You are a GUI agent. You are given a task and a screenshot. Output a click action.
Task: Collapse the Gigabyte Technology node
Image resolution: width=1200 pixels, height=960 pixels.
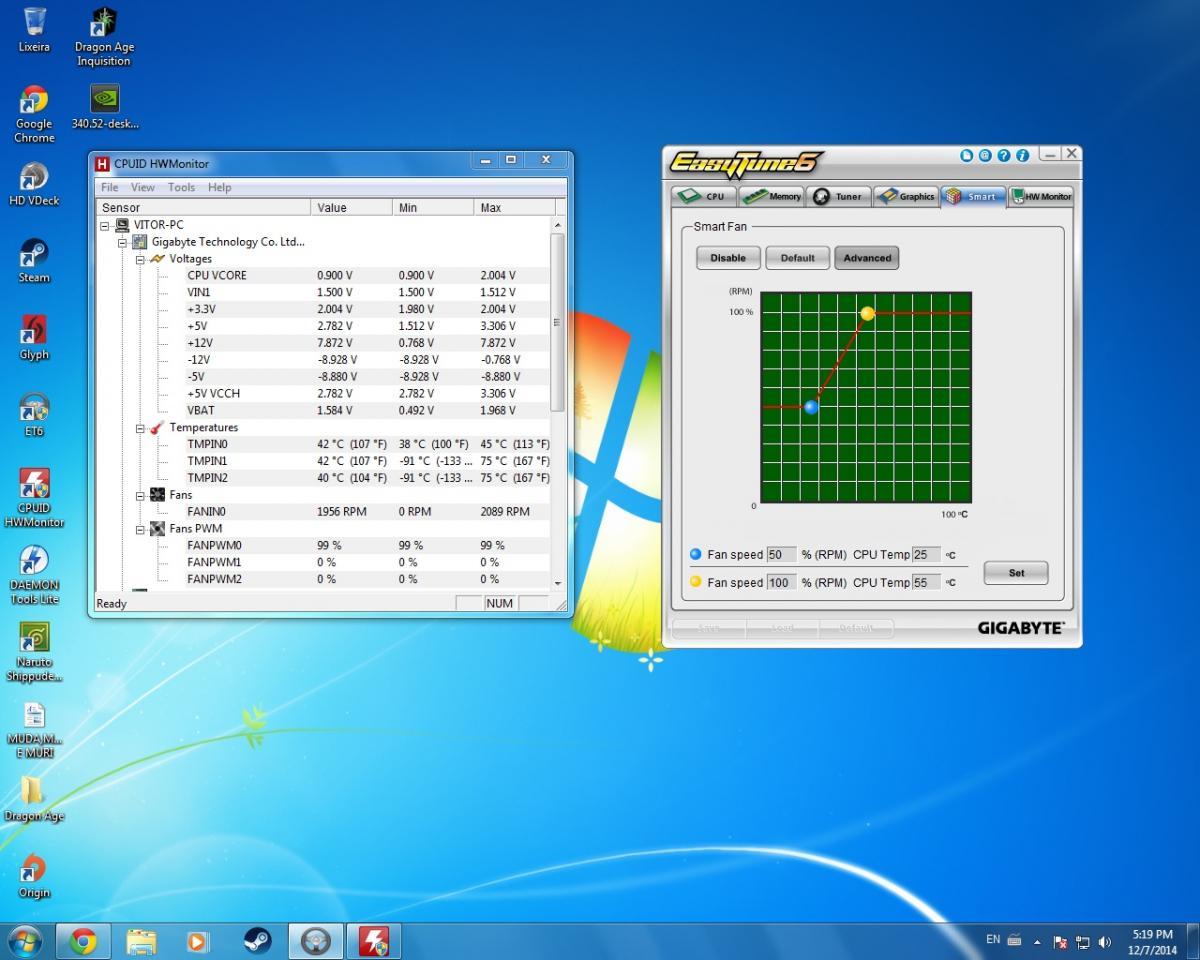(124, 242)
